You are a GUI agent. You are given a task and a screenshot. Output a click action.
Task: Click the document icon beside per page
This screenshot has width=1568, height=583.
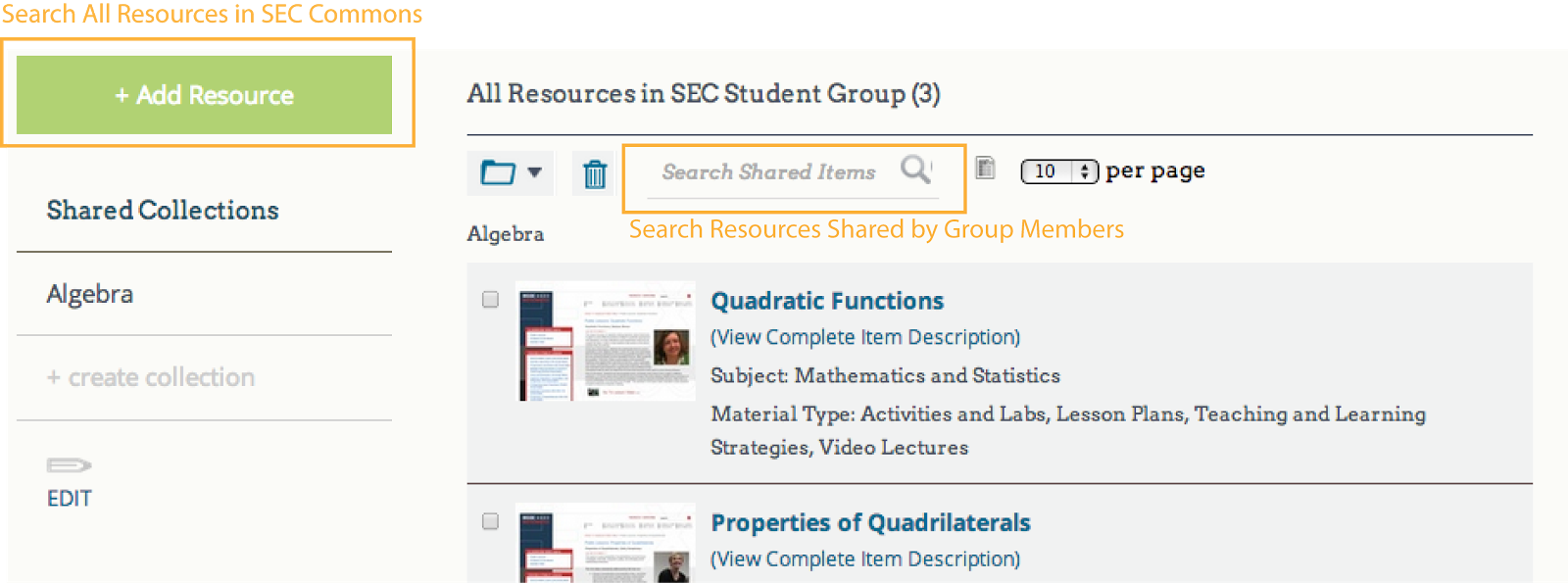click(986, 168)
